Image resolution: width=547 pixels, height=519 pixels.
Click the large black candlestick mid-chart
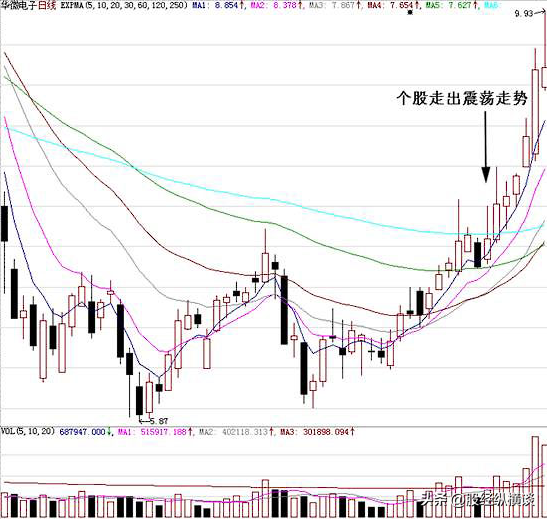pyautogui.click(x=284, y=310)
